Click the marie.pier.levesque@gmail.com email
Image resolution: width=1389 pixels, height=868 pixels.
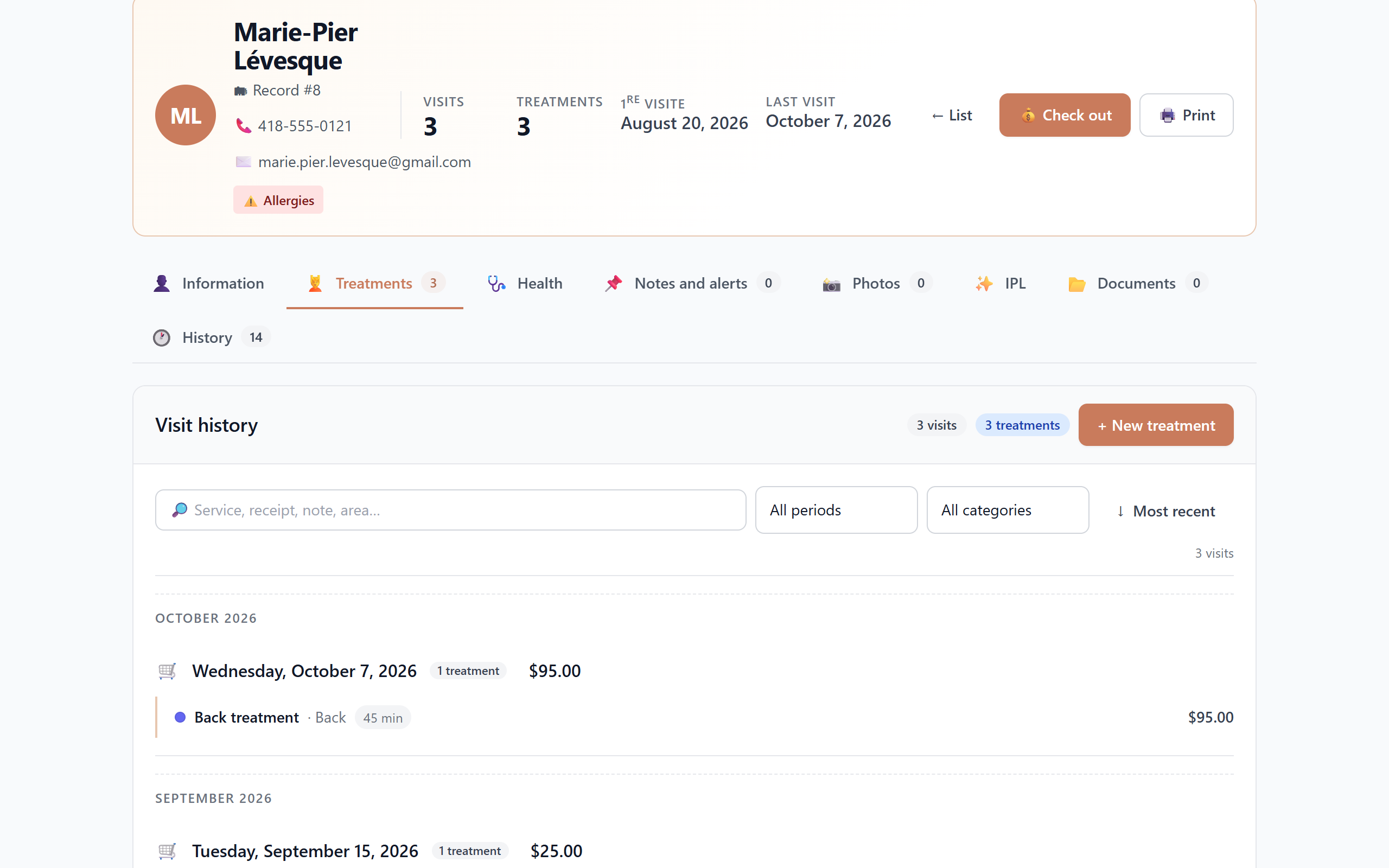[x=365, y=162]
